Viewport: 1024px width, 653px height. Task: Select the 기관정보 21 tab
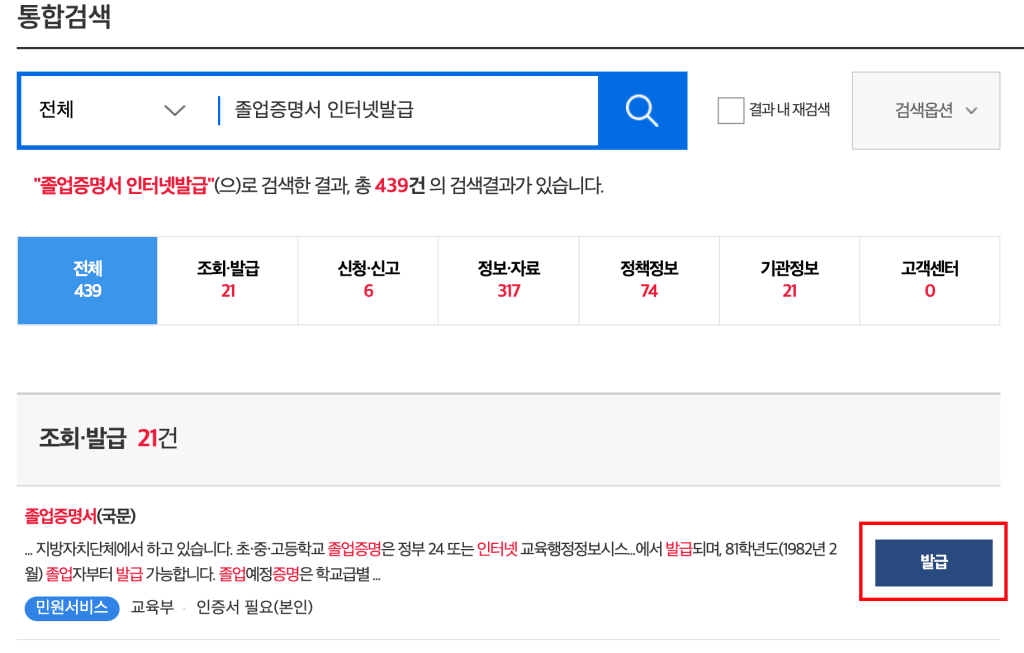click(x=790, y=280)
